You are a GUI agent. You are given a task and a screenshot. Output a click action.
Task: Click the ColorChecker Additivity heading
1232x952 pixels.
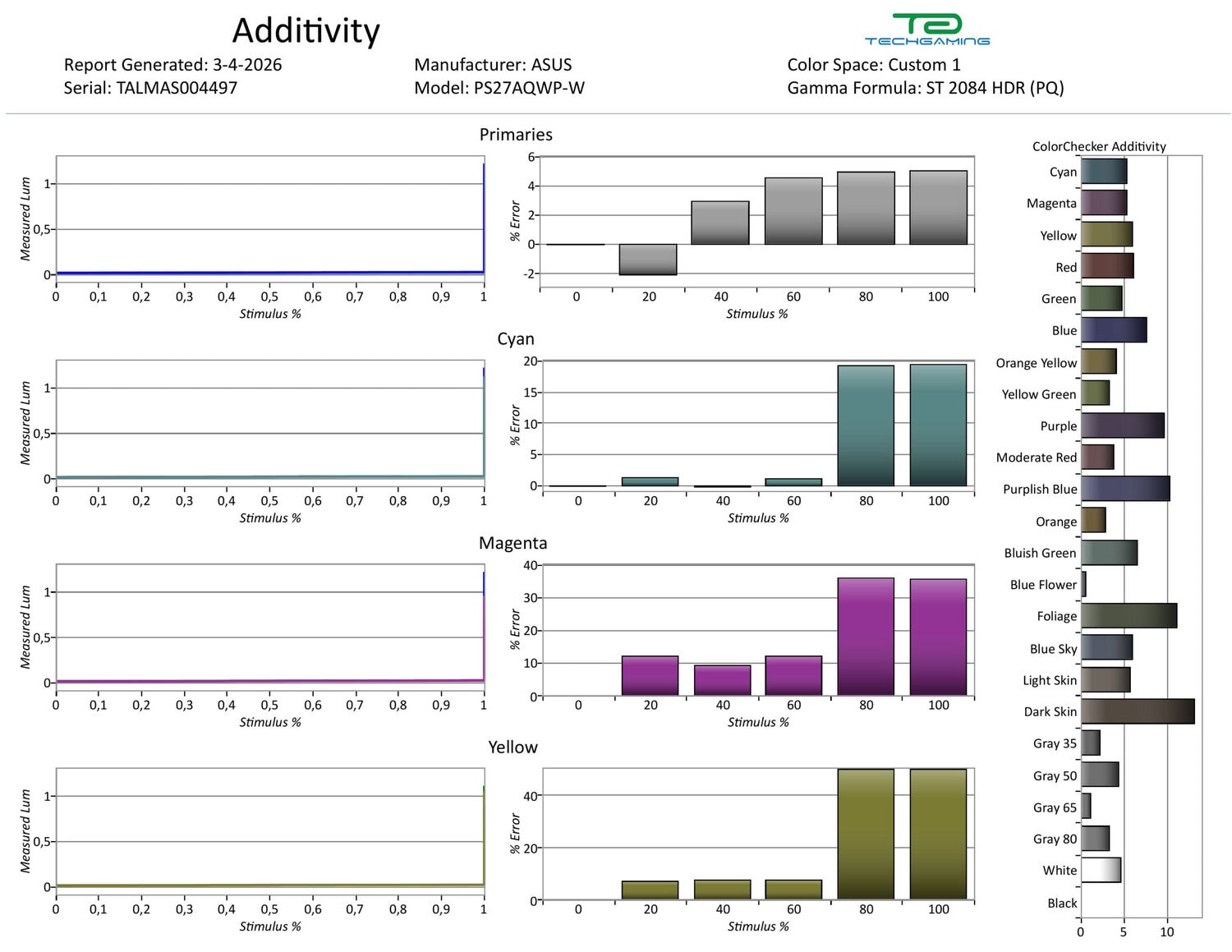pyautogui.click(x=1099, y=146)
